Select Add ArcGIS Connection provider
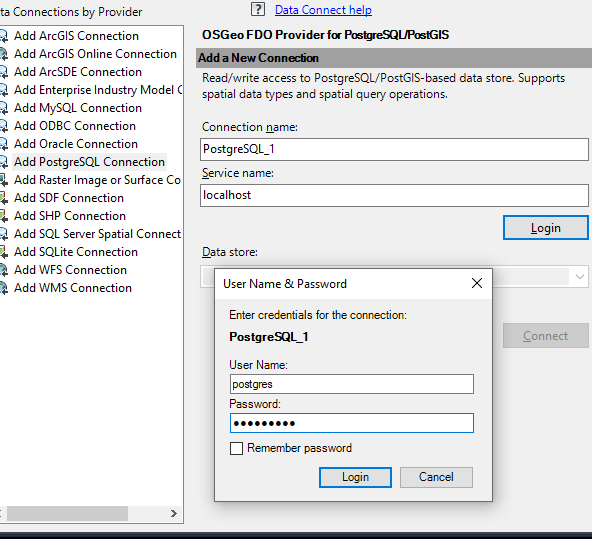592x539 pixels. click(76, 36)
